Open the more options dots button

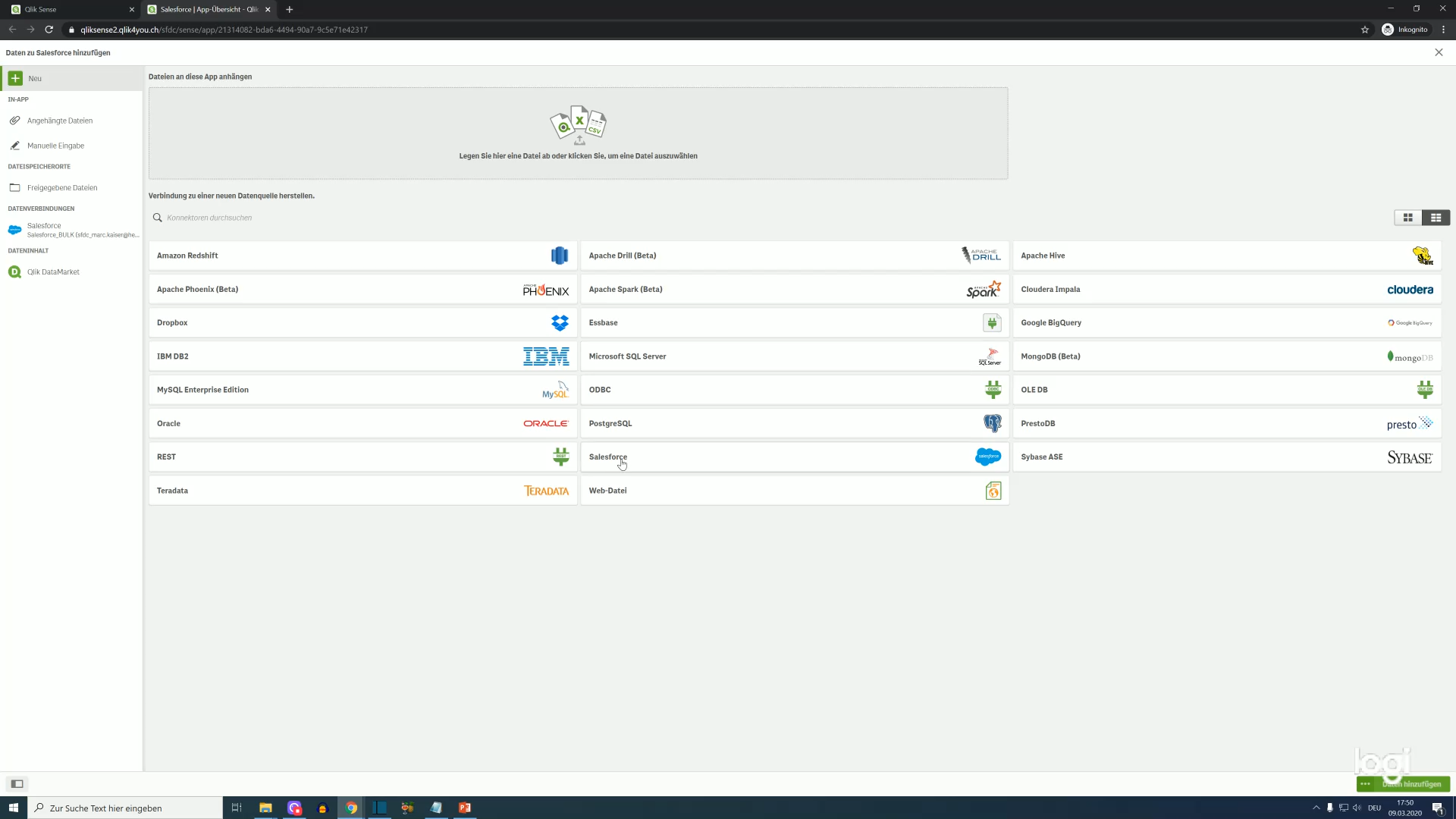(1366, 784)
